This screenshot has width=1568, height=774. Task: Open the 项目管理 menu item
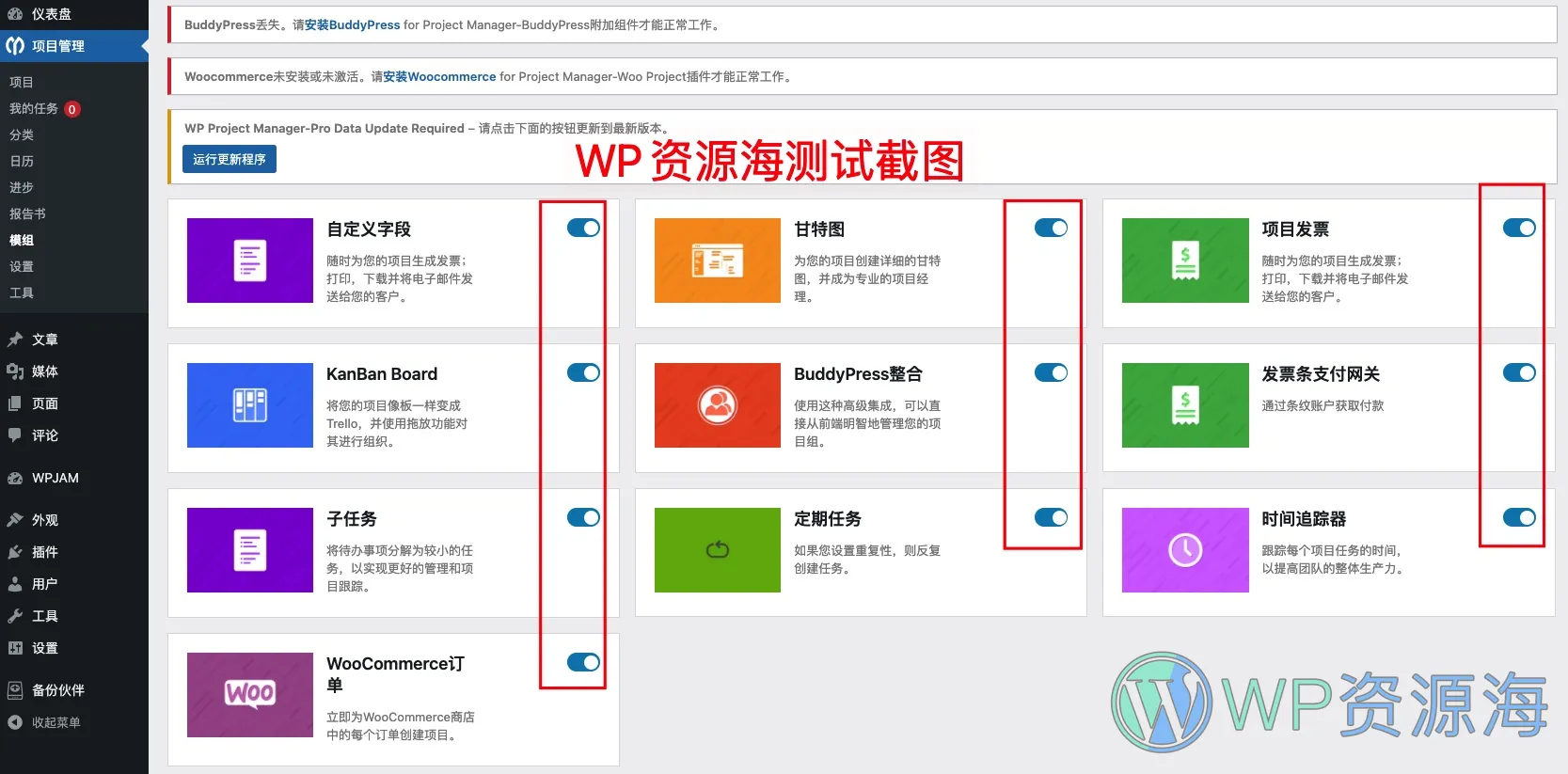pyautogui.click(x=74, y=45)
